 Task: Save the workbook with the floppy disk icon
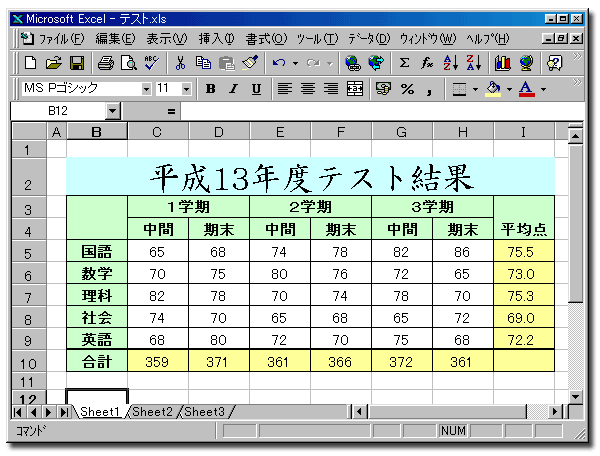77,63
